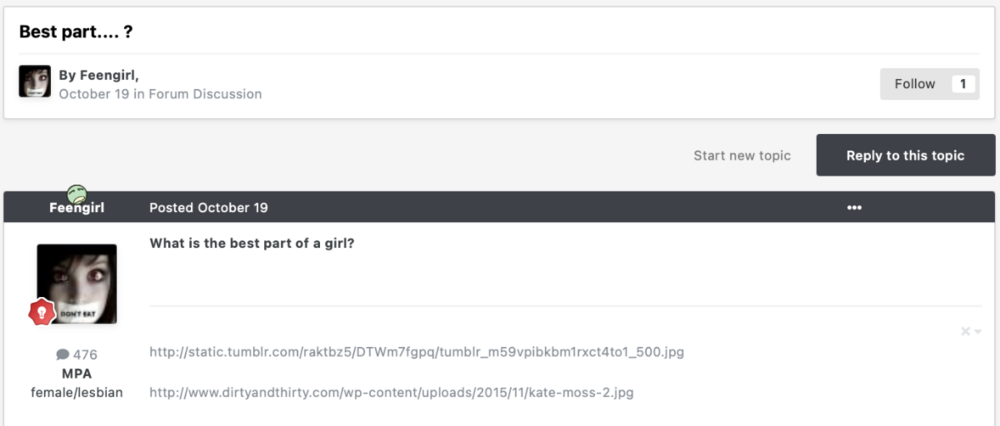The width and height of the screenshot is (1000, 426).
Task: Reply to this topic
Action: click(x=906, y=155)
